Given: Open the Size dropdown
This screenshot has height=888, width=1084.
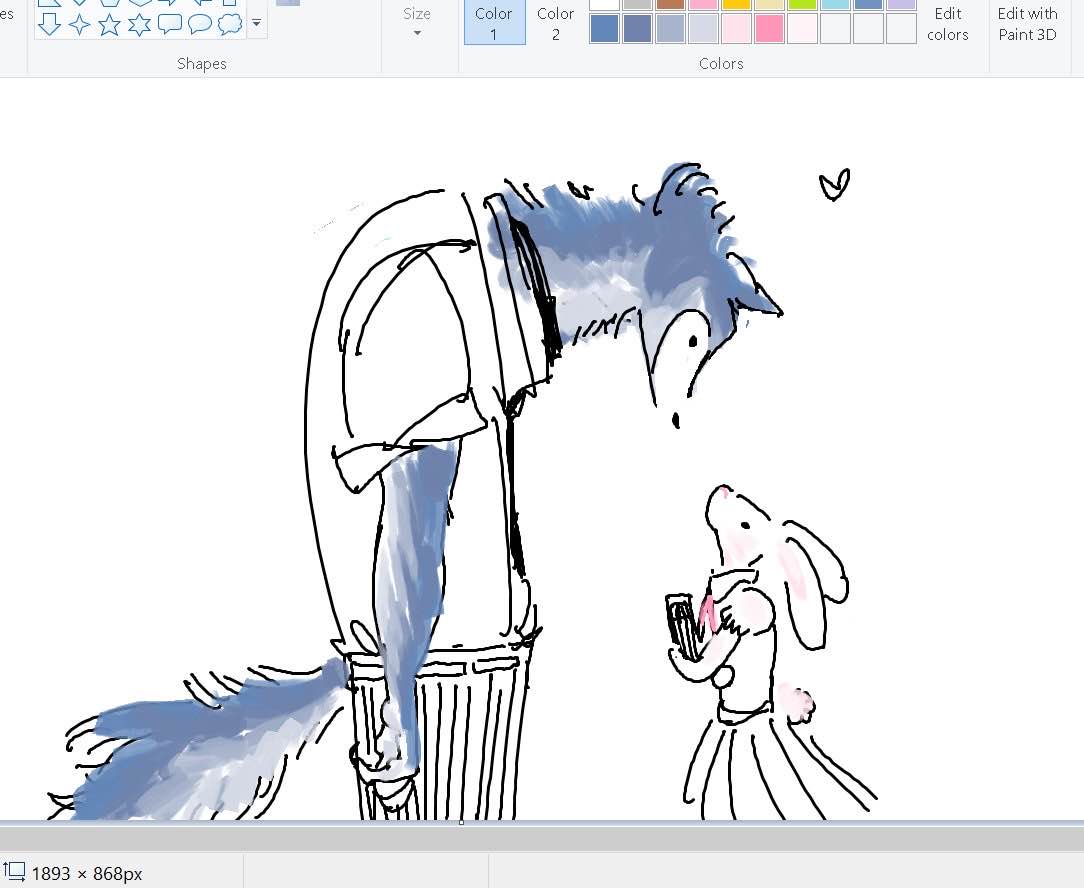Looking at the screenshot, I should (x=417, y=22).
